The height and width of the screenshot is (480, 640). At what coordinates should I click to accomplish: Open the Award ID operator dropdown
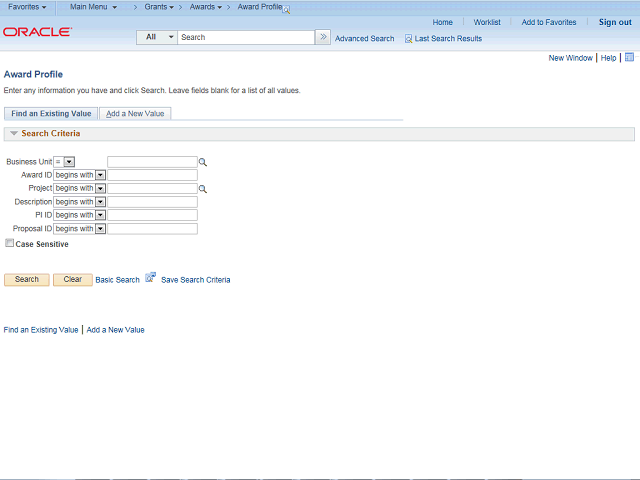(80, 175)
